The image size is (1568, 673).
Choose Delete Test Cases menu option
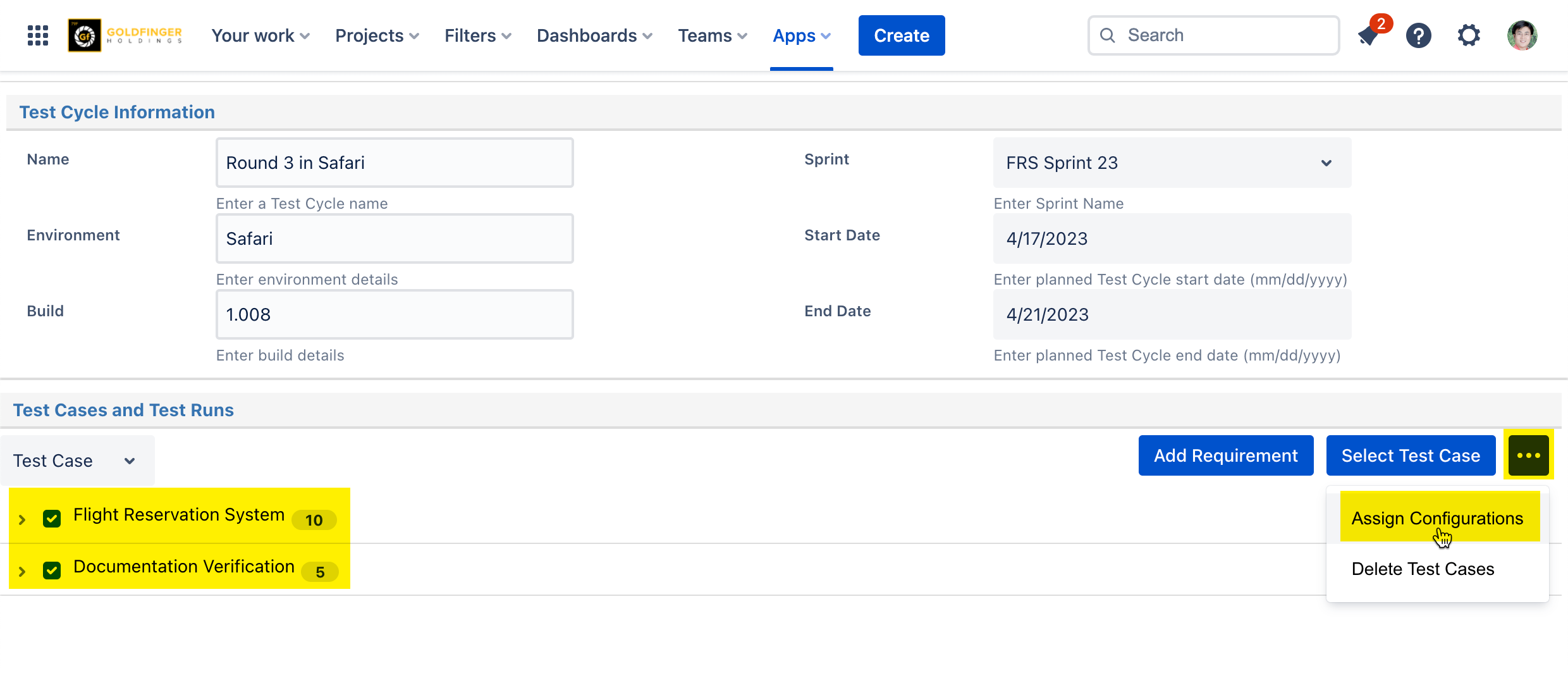point(1423,569)
